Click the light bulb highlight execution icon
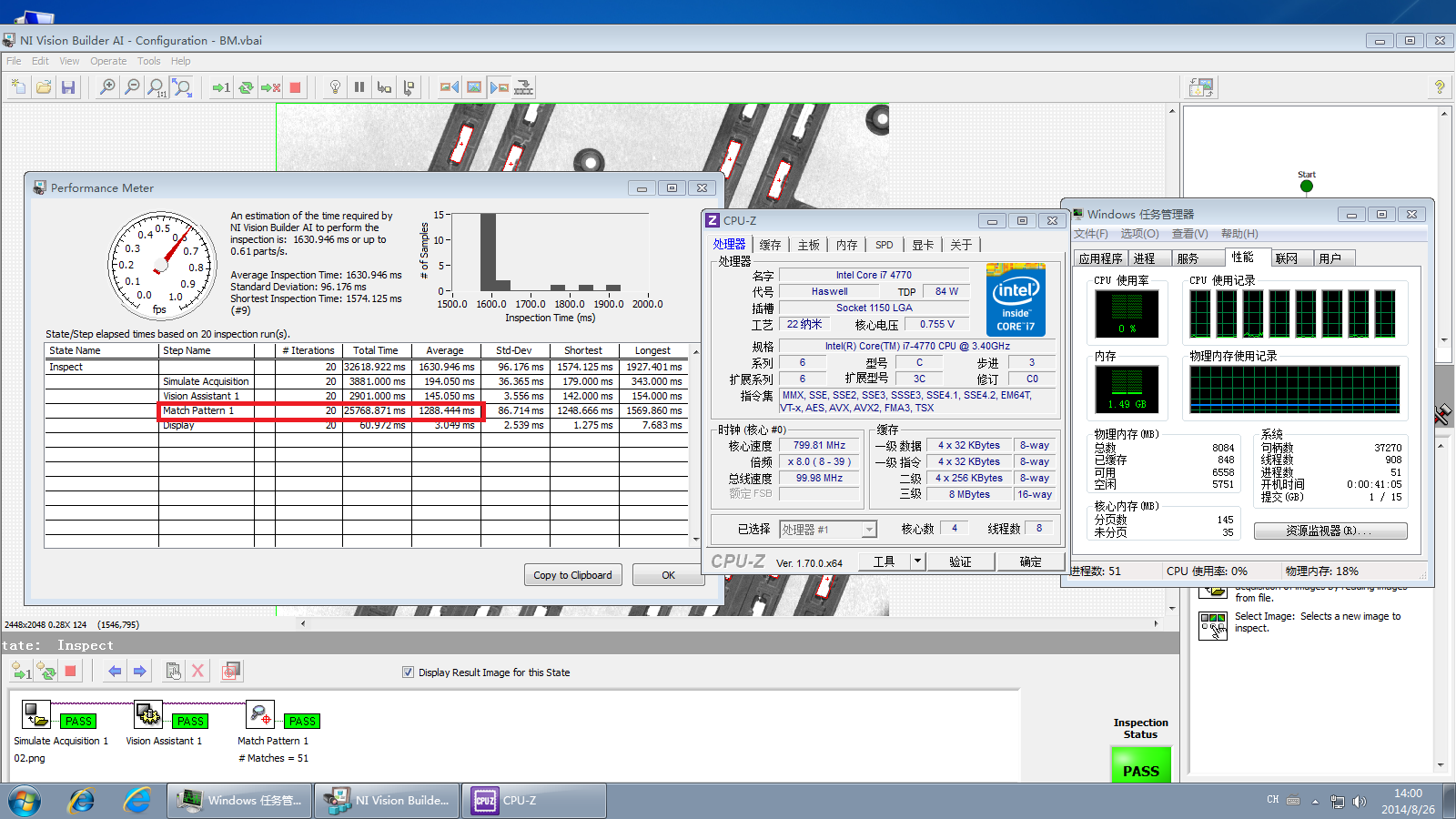 coord(335,87)
